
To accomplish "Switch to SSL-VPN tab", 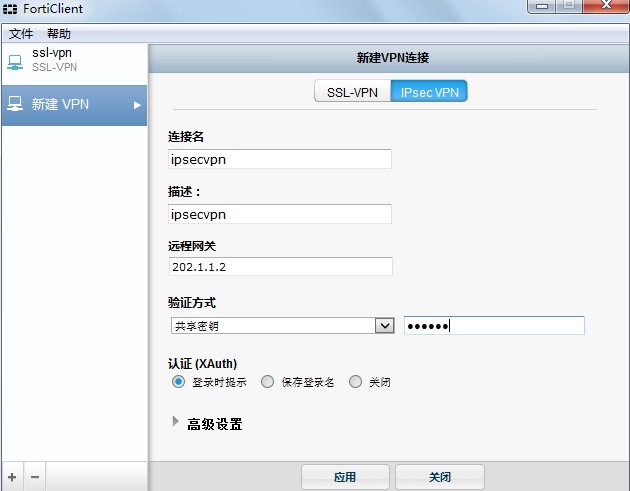I will point(352,92).
